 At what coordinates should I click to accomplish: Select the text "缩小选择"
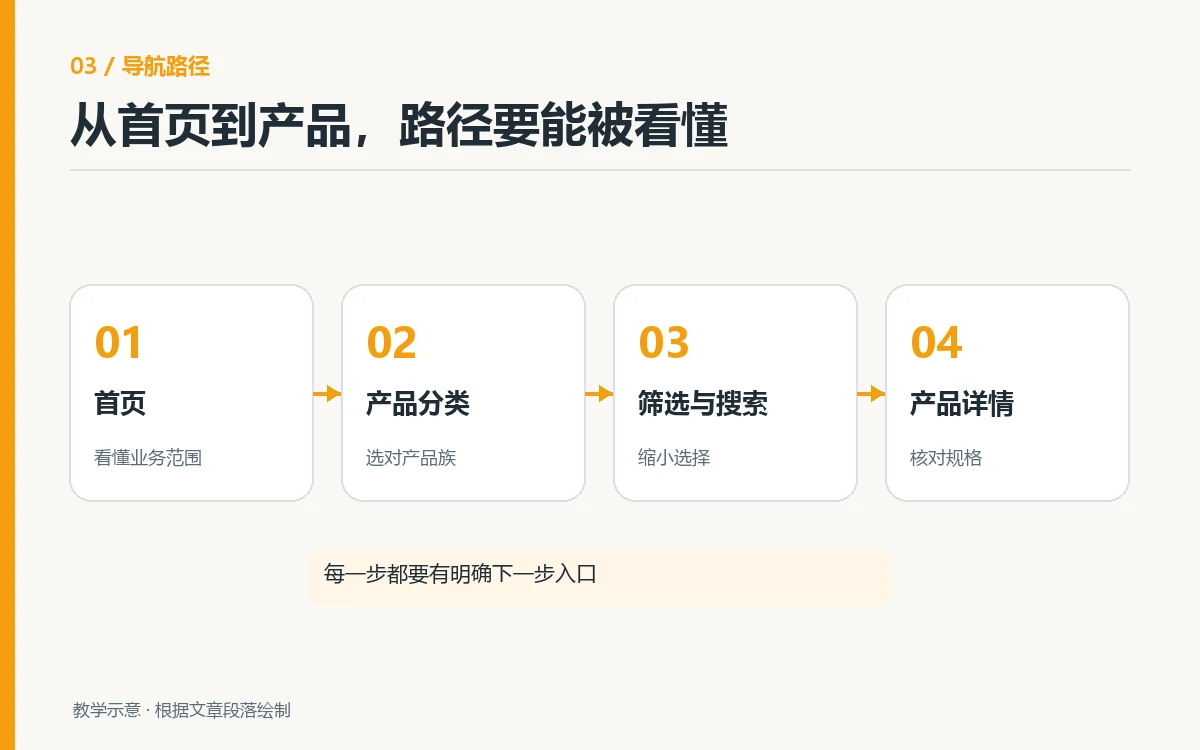674,458
